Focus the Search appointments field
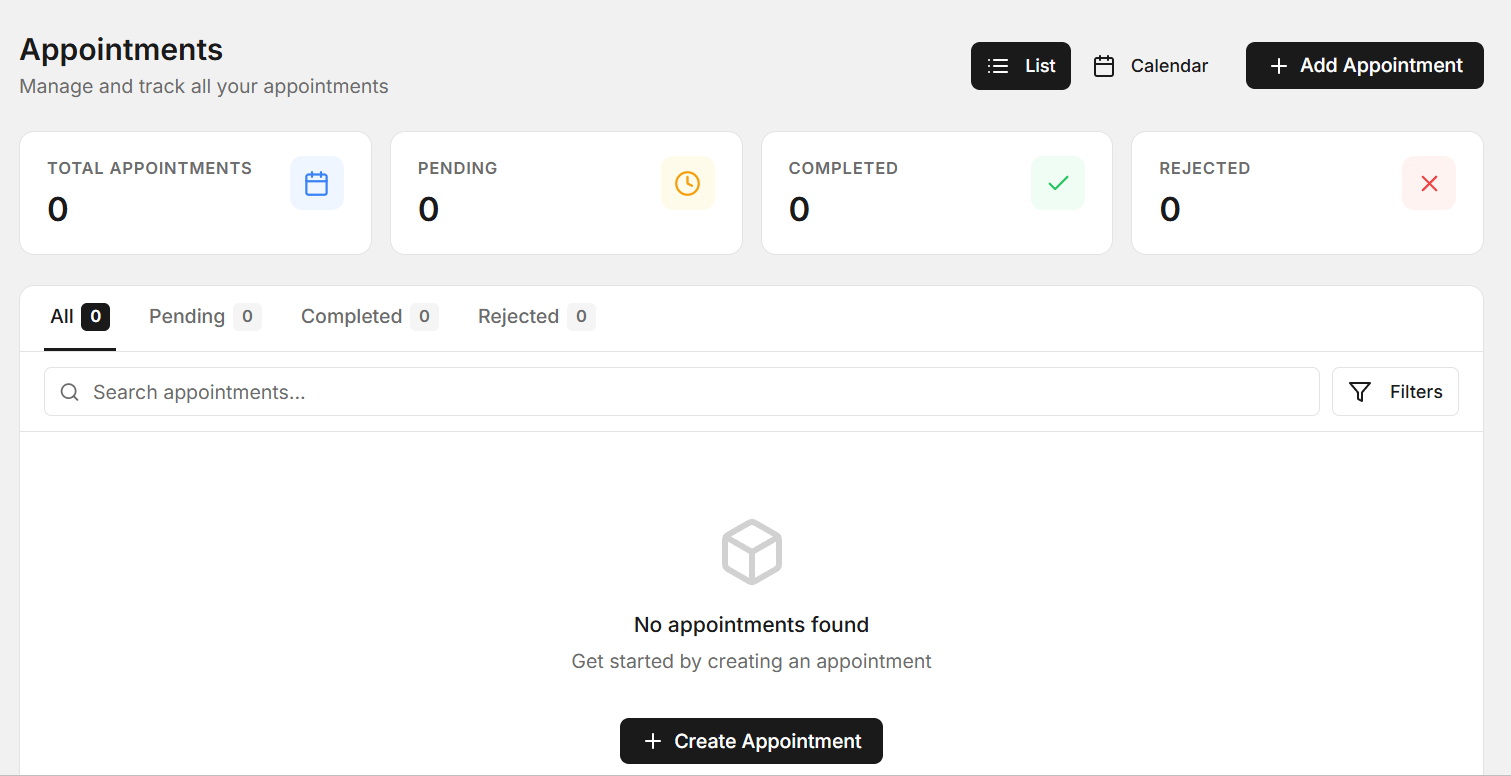The width and height of the screenshot is (1511, 776). tap(682, 392)
